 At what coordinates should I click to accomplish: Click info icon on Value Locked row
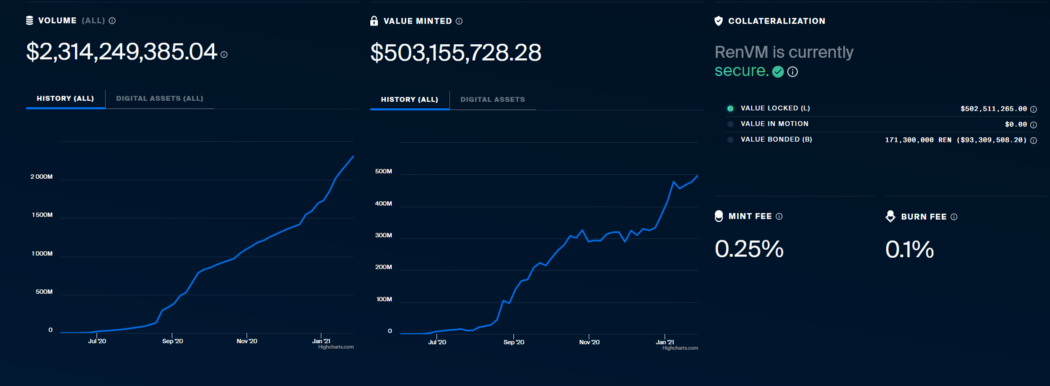click(x=1033, y=109)
